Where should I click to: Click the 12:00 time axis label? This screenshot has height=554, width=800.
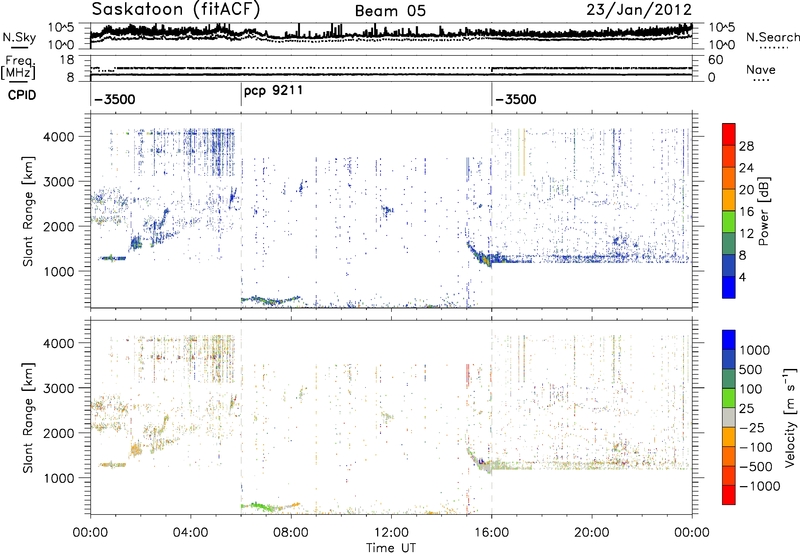pos(391,533)
